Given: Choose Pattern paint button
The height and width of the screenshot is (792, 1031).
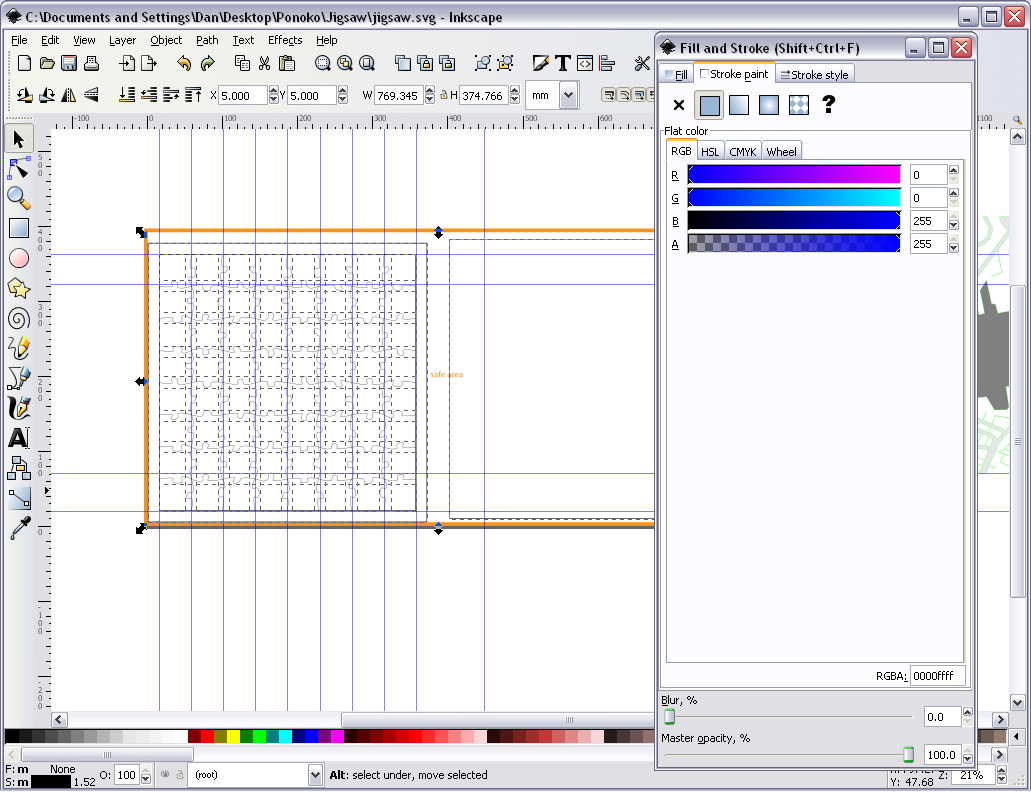Looking at the screenshot, I should 799,105.
